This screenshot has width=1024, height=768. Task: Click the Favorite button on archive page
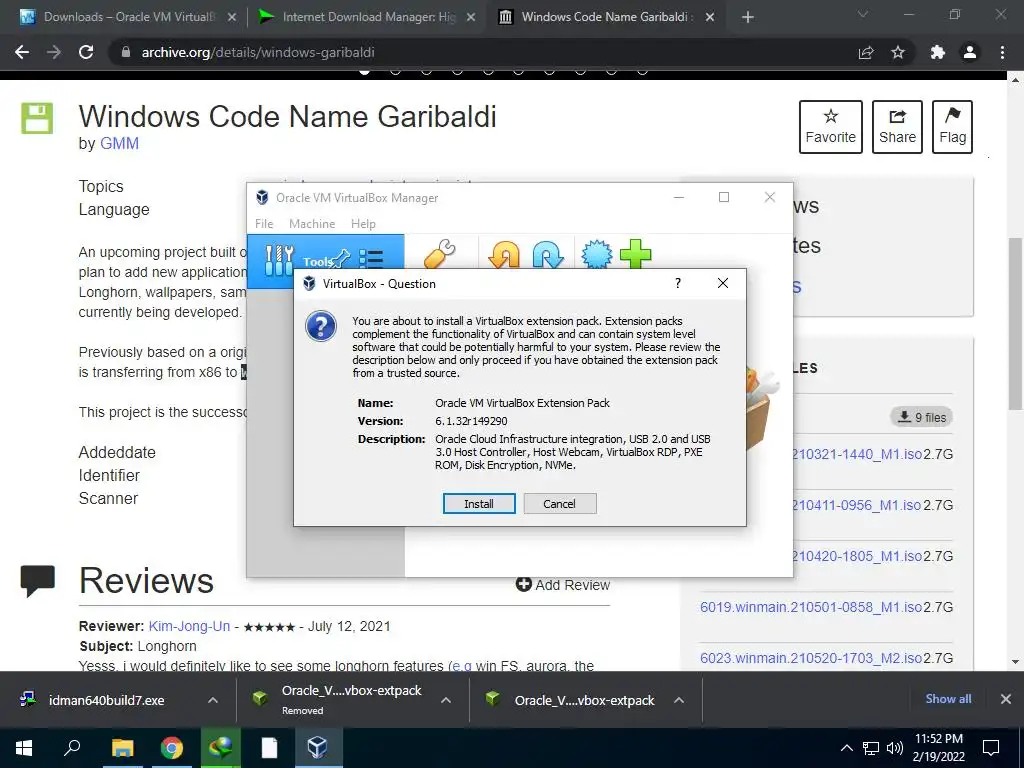(x=831, y=127)
